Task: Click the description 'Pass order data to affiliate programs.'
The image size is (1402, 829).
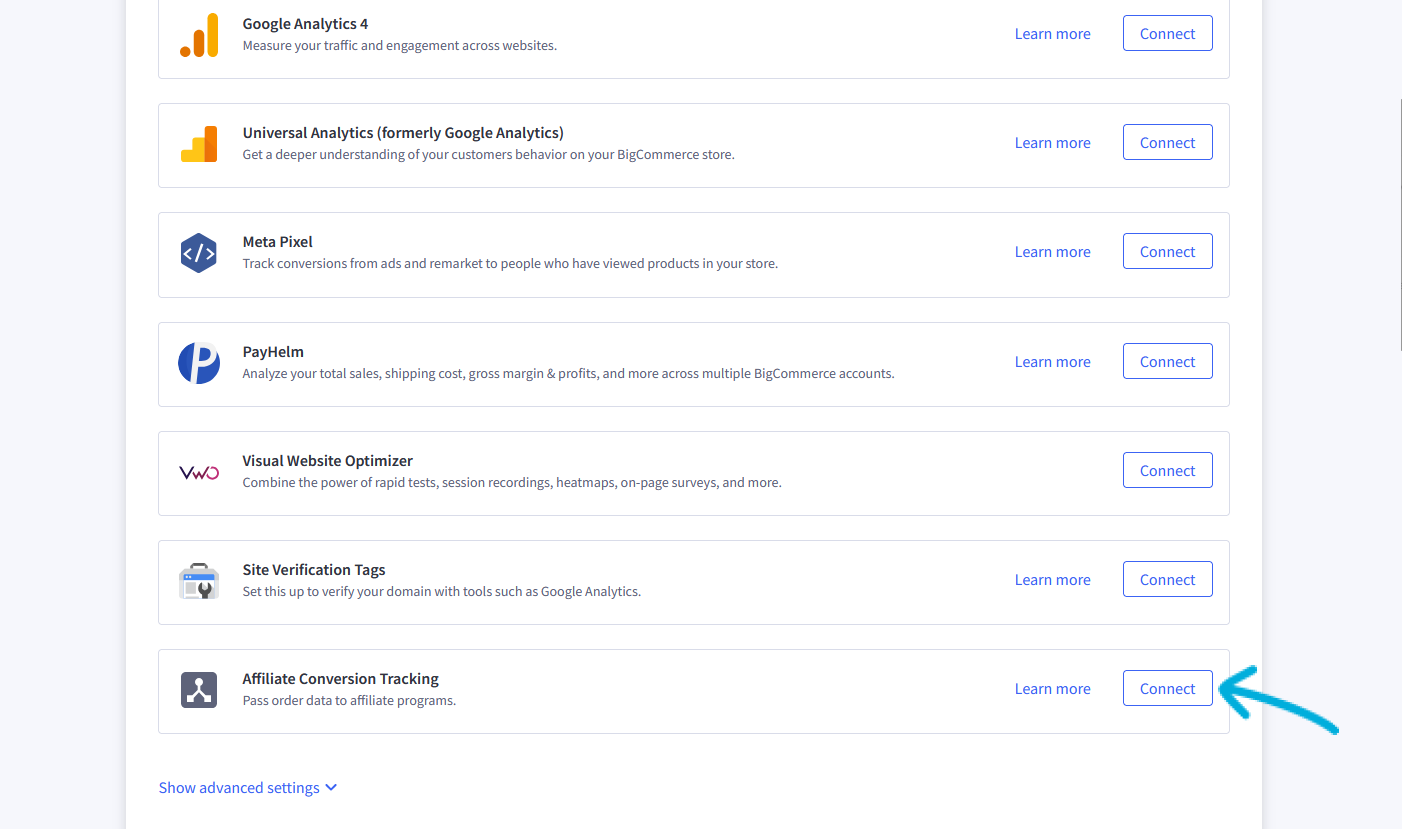Action: 349,700
